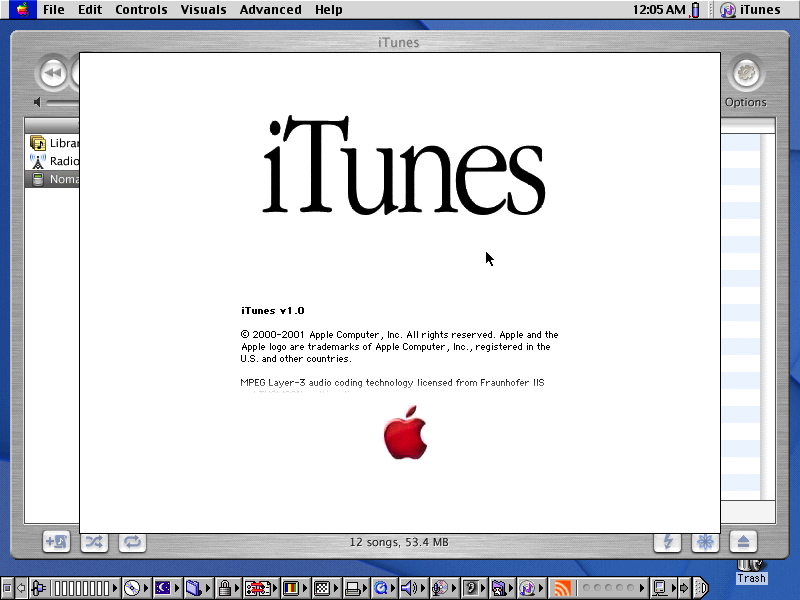
Task: Click the 12 songs, 53.4 MB status
Action: 399,542
